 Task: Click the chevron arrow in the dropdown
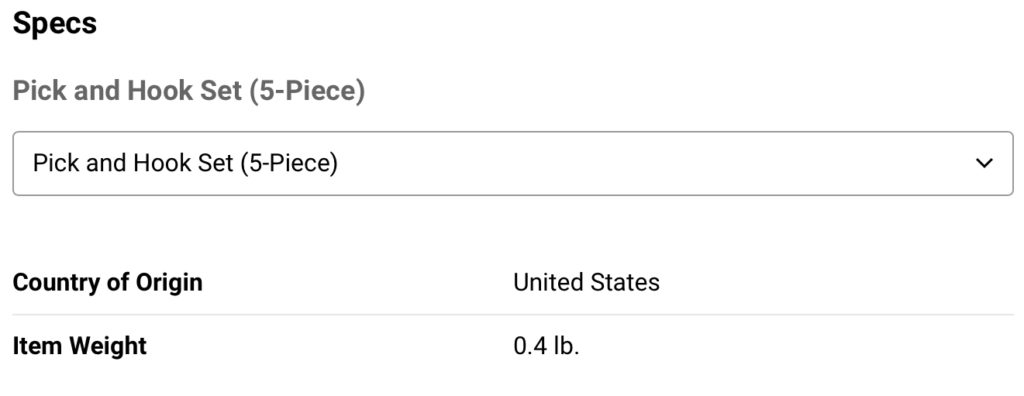pos(984,163)
